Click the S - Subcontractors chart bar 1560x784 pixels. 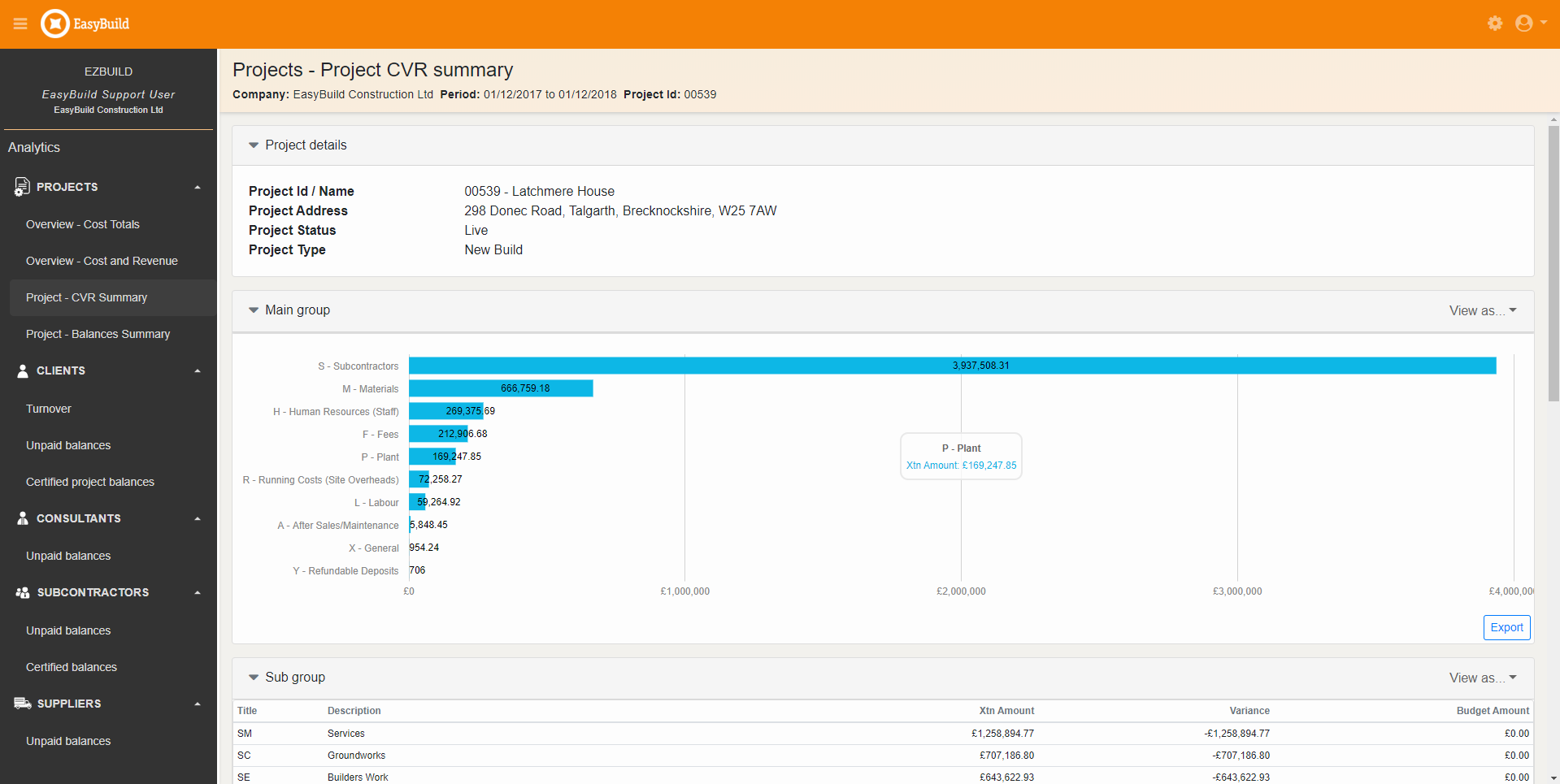951,366
